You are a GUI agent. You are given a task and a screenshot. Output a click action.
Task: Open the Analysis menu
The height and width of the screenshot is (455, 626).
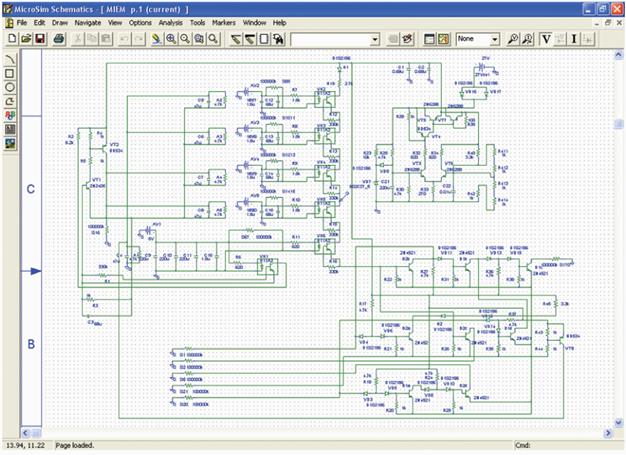pyautogui.click(x=170, y=22)
